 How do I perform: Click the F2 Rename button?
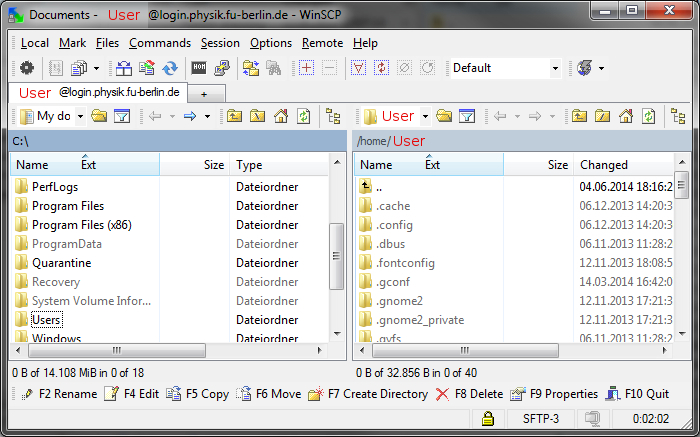pyautogui.click(x=59, y=394)
